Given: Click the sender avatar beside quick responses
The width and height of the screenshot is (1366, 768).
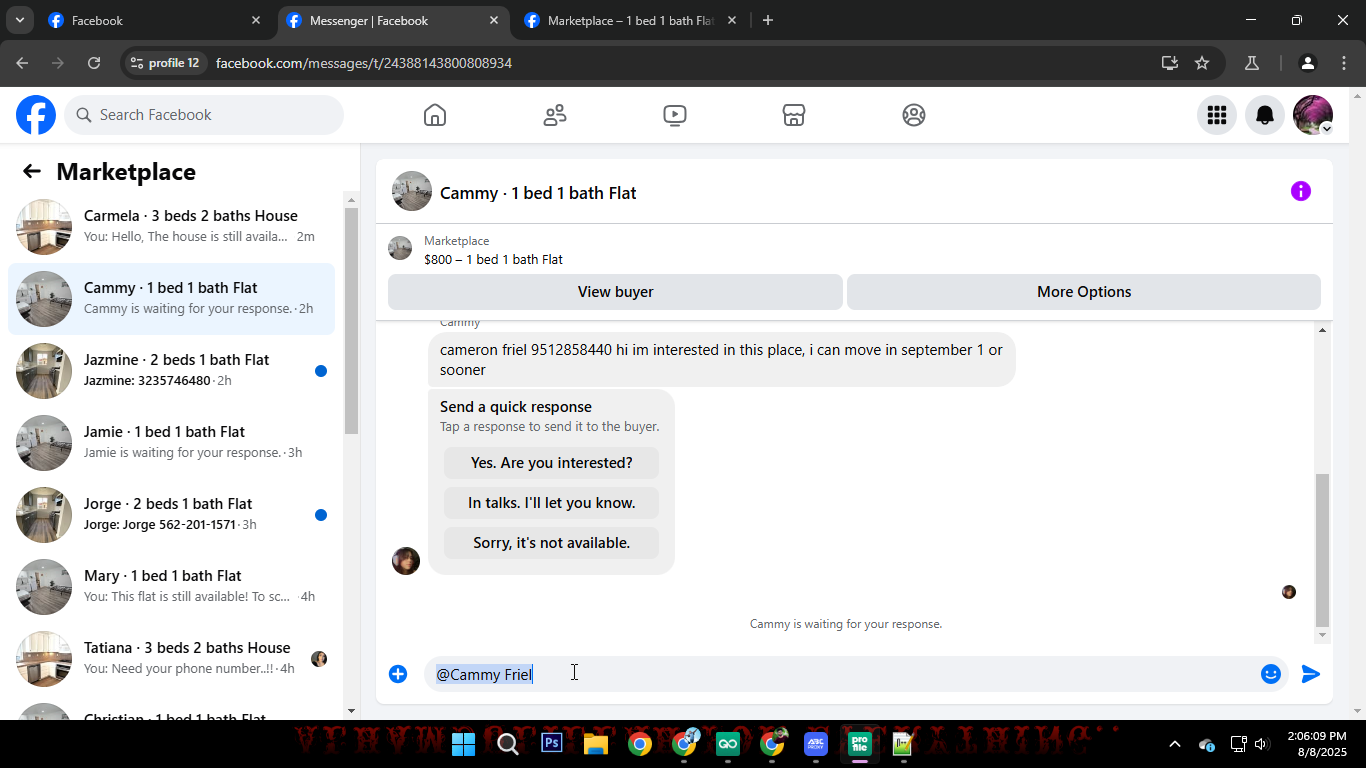Looking at the screenshot, I should [406, 561].
